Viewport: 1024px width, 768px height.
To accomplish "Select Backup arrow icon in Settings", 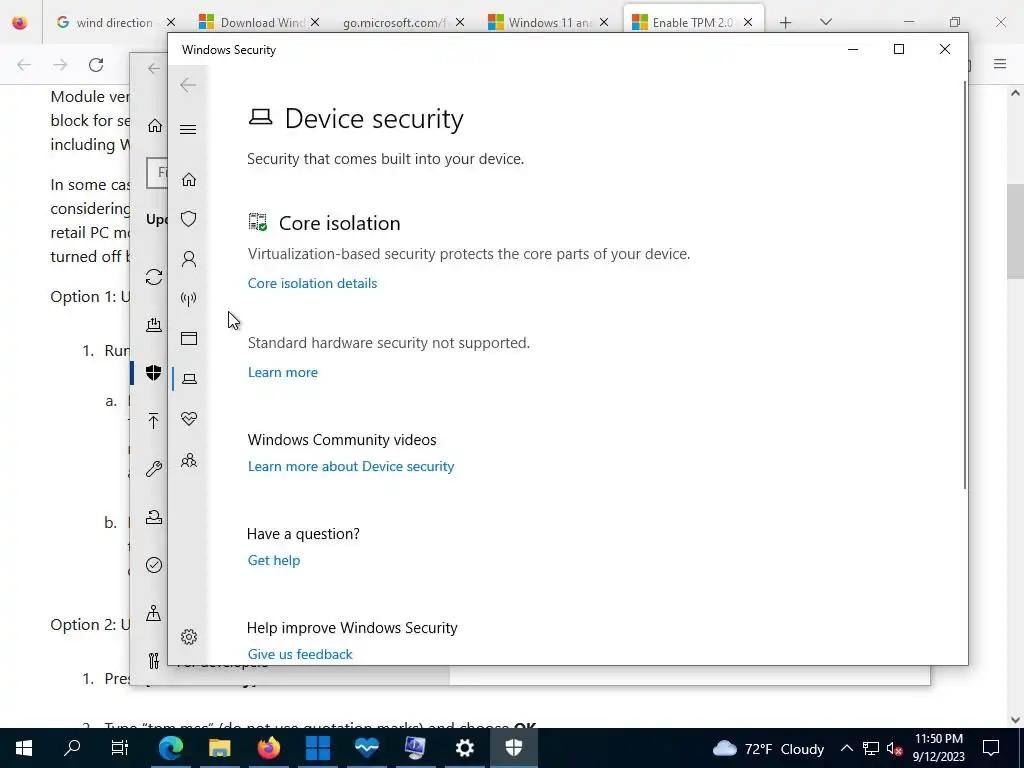I will (153, 421).
